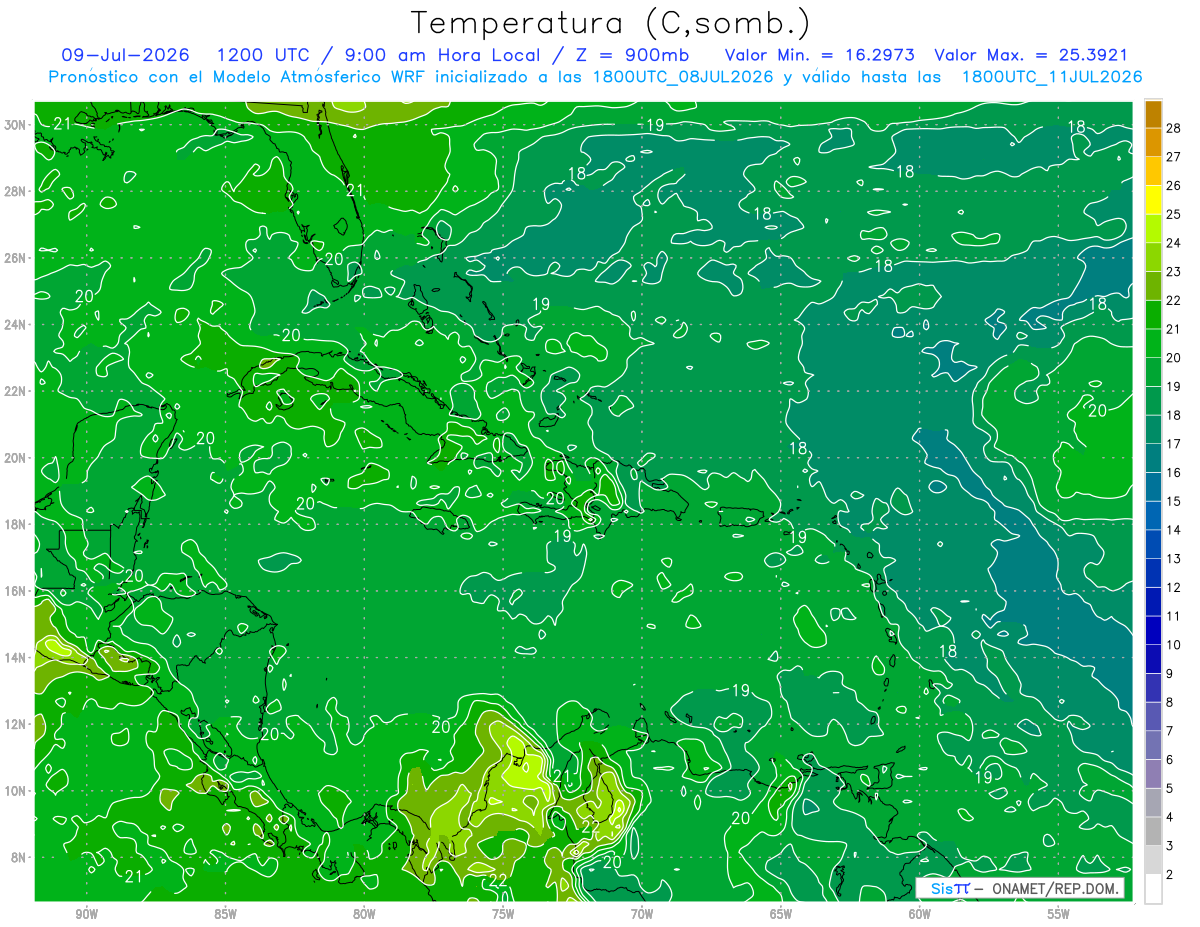The image size is (1200, 927).
Task: Click the color scale label '10'
Action: click(x=1173, y=645)
